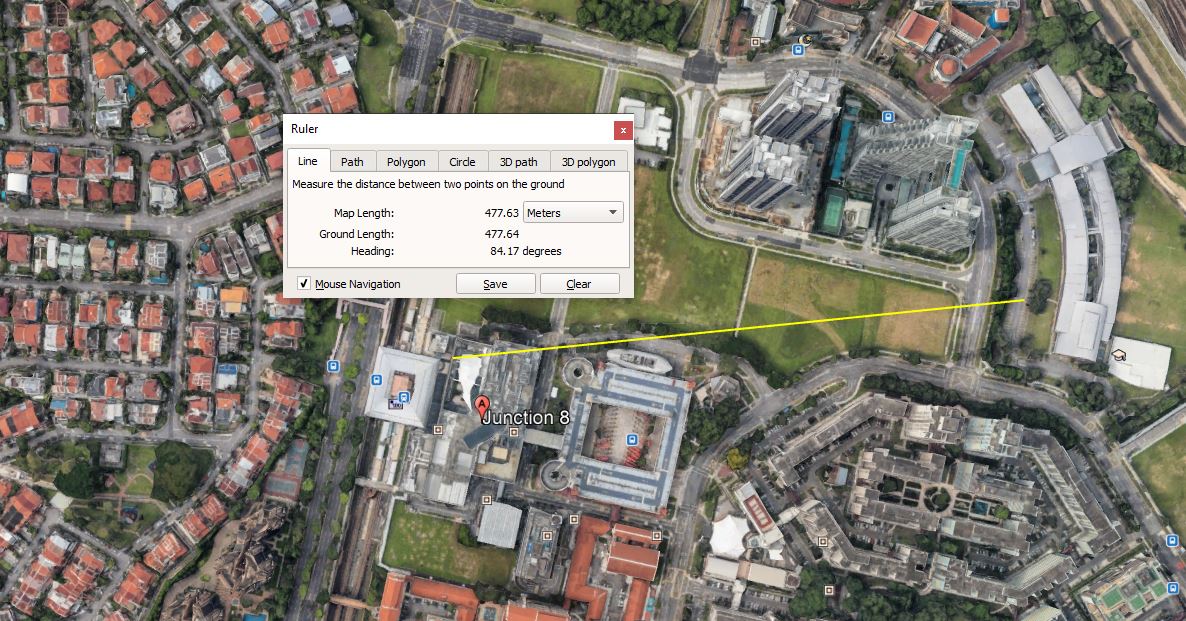Select the 3D path tab

[x=518, y=162]
